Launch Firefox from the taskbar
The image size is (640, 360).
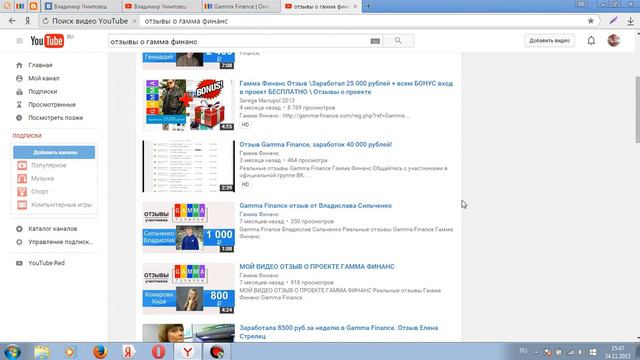(x=100, y=351)
